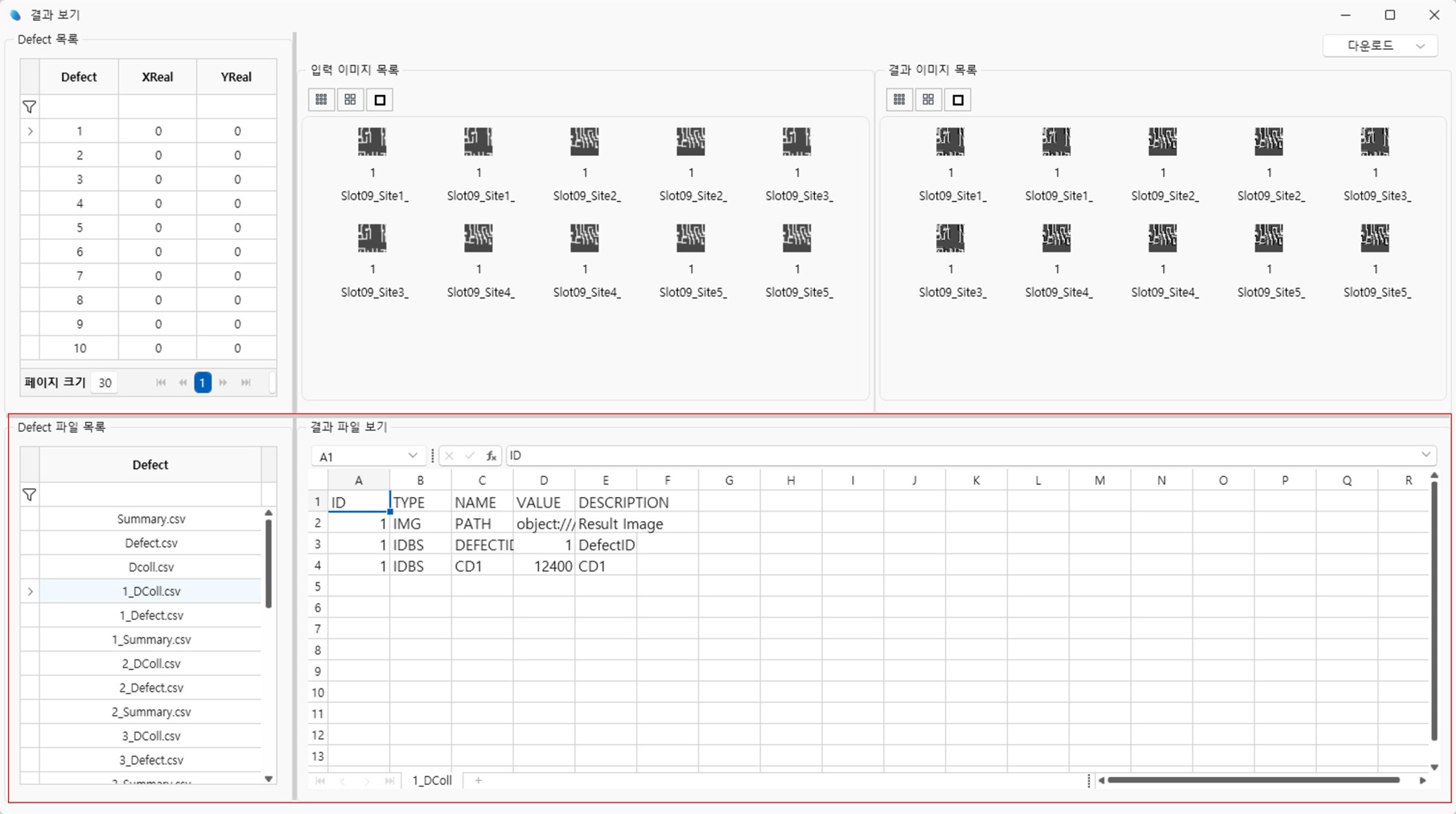Expand Defect row 1 details arrow
1456x814 pixels.
pyautogui.click(x=30, y=131)
